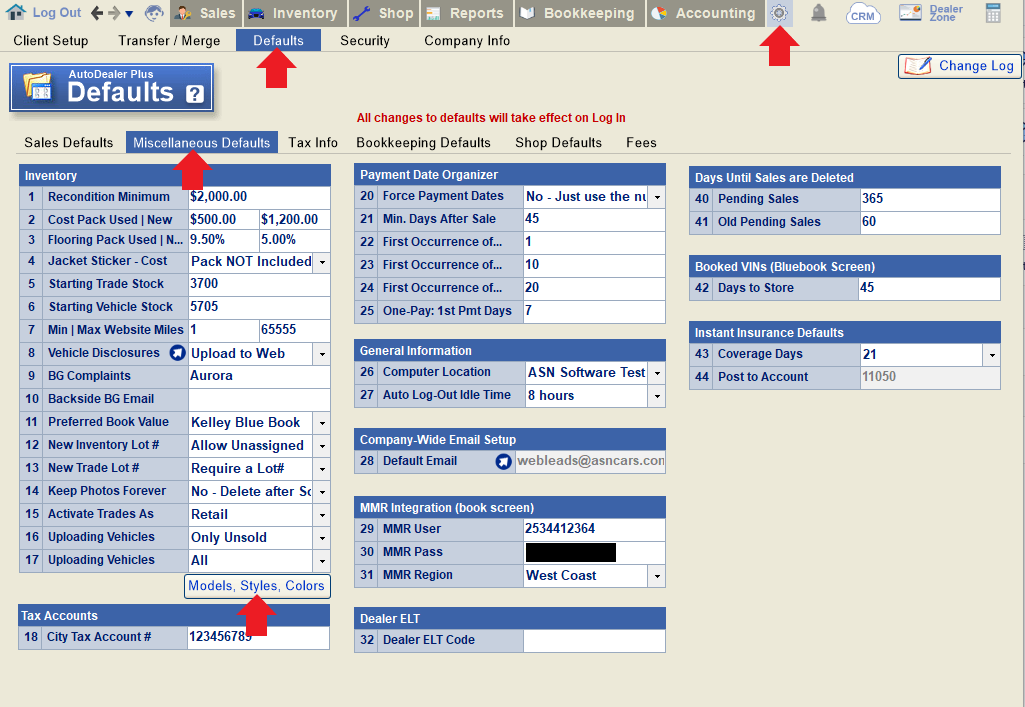Go forward using the right arrow icon
Screen dimensions: 1025x707
(114, 12)
